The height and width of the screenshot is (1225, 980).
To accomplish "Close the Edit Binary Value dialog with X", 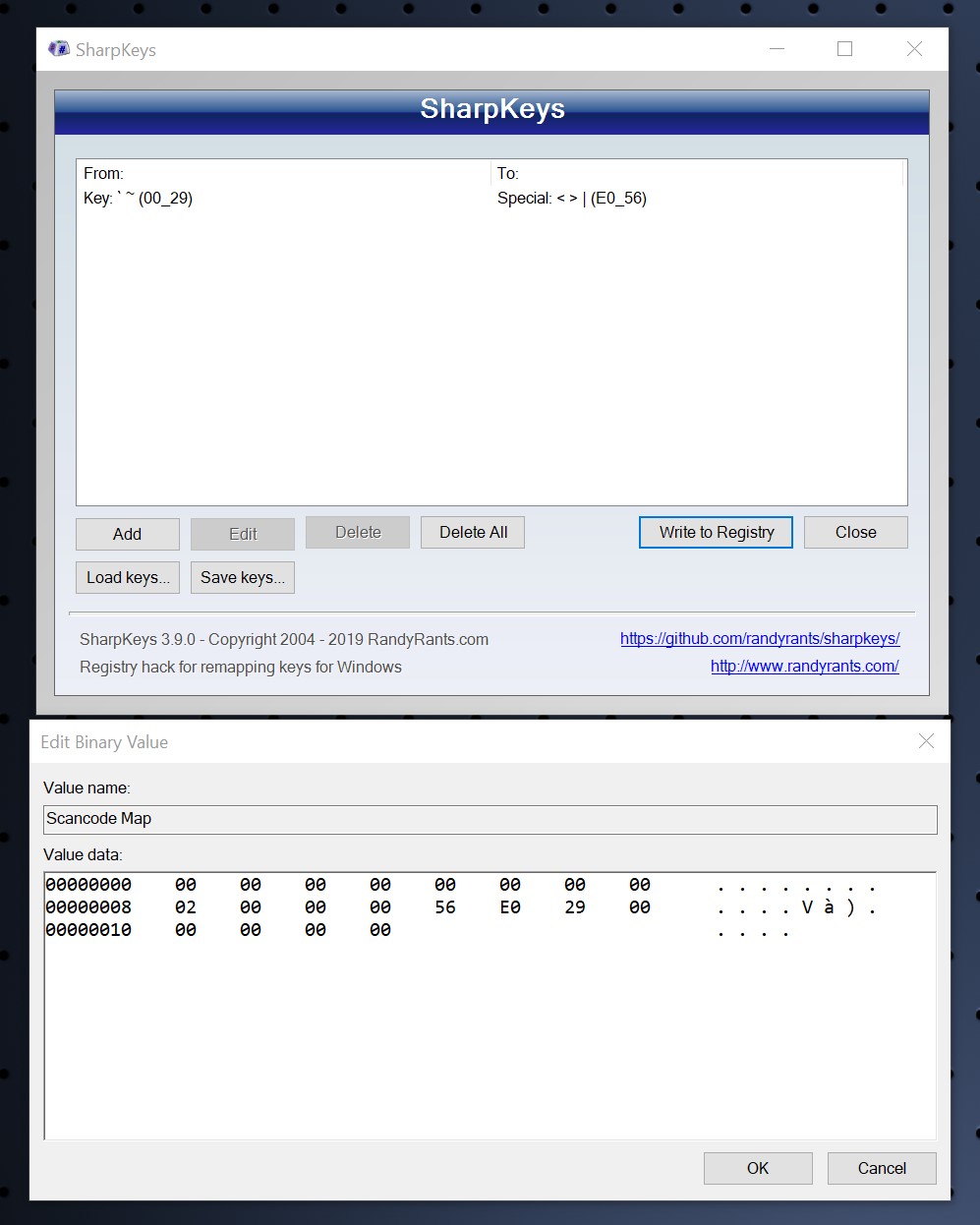I will point(925,741).
